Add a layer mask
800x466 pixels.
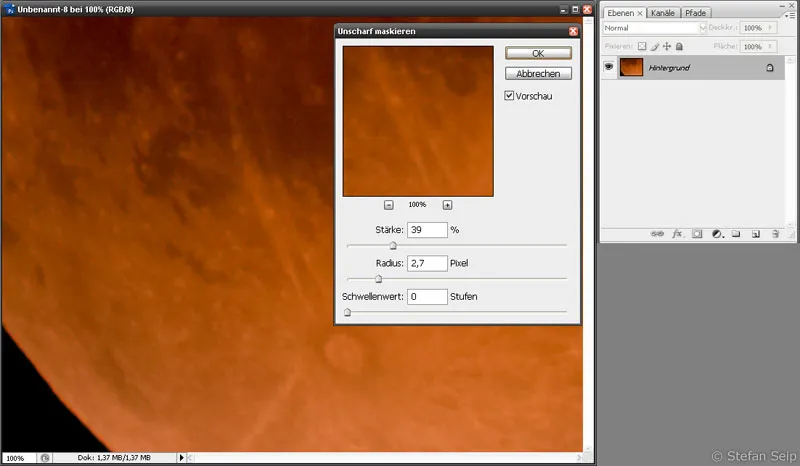pos(697,234)
